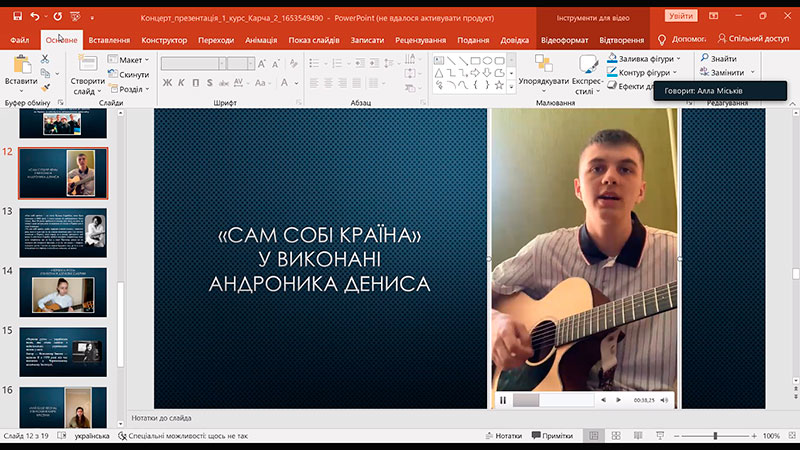The image size is (800, 450).
Task: Expand the Shape Fill (Заливка фігури) dropdown
Action: [x=679, y=59]
